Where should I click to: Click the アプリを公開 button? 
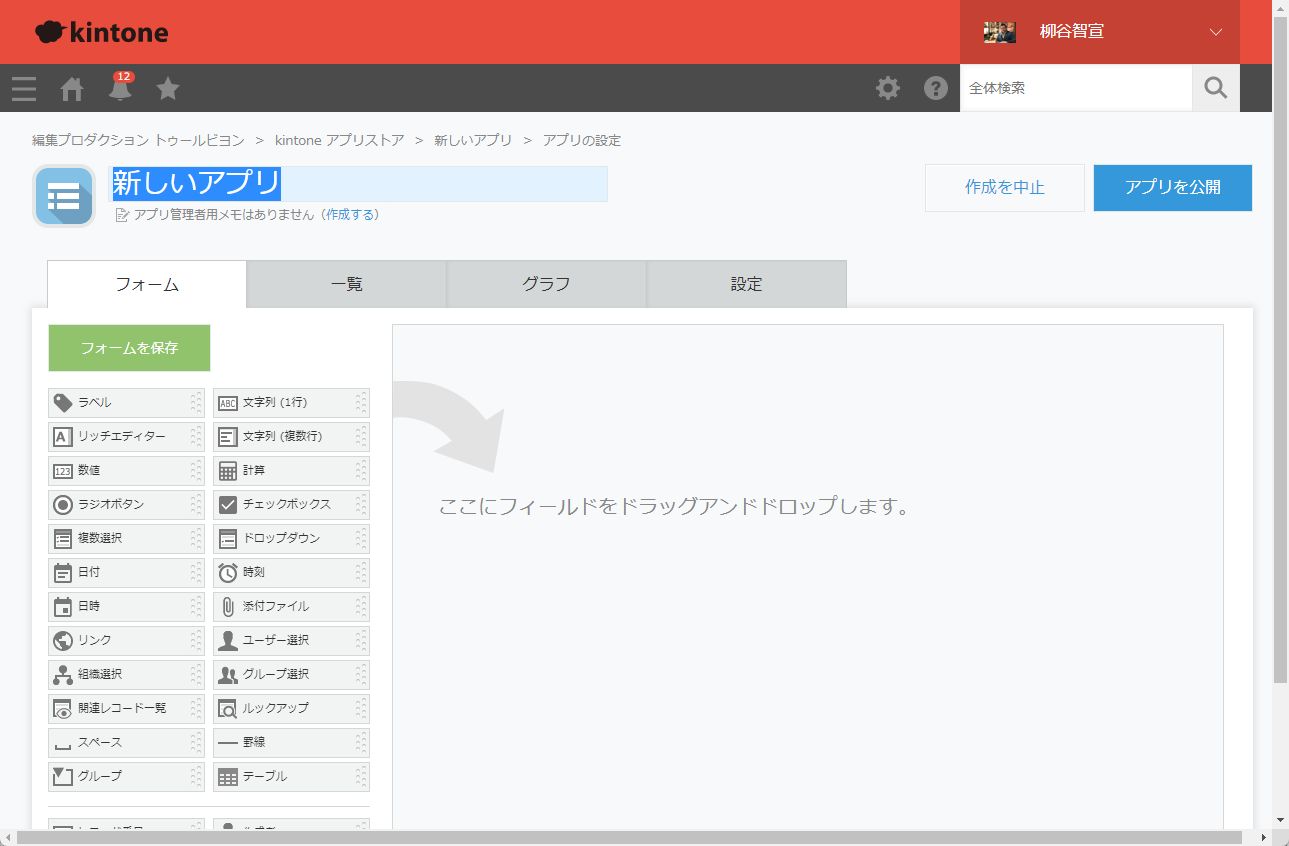coord(1173,188)
